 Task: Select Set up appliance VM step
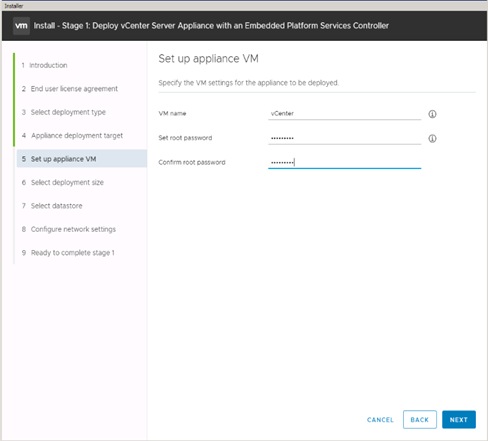pos(82,159)
